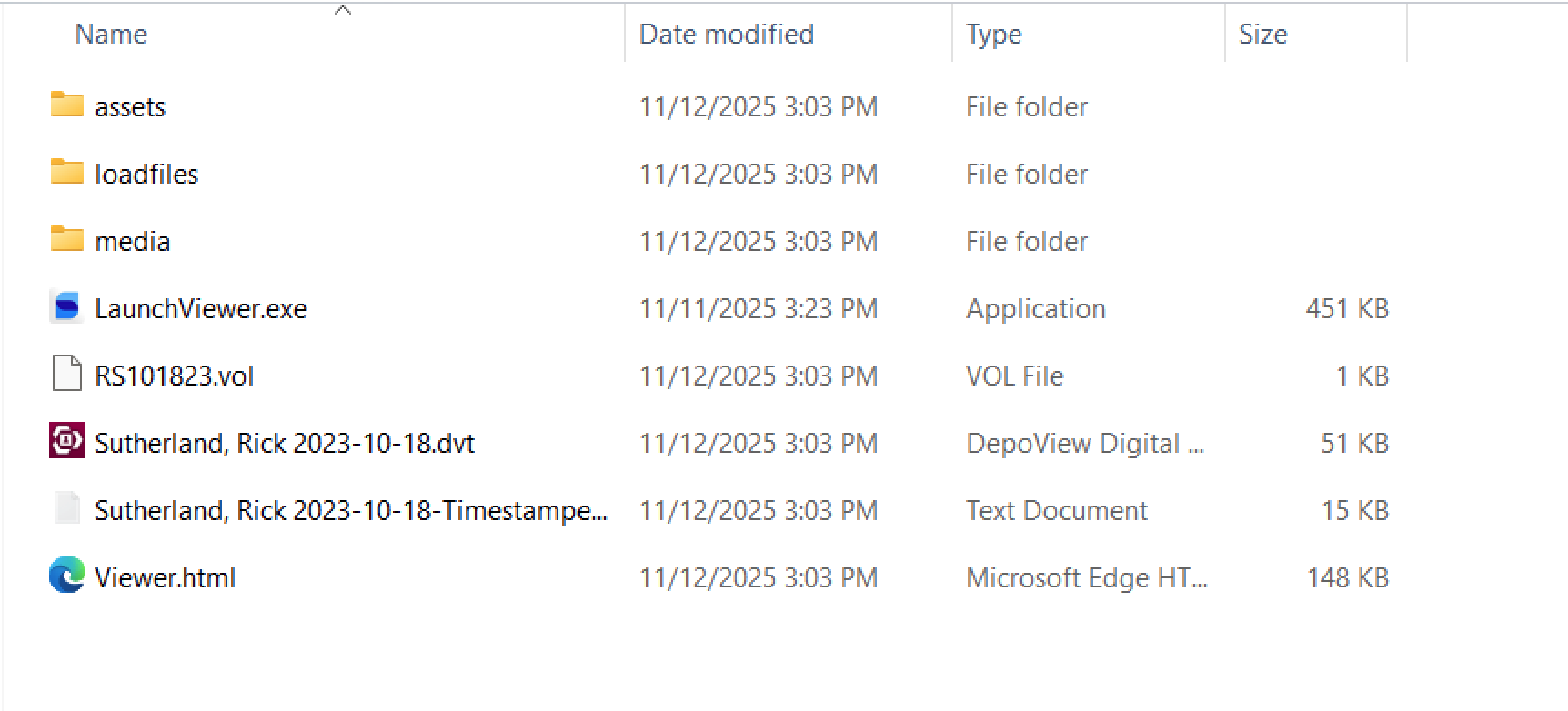Screen dimensions: 1568x711
Task: Open Viewer.html
Action: point(166,577)
